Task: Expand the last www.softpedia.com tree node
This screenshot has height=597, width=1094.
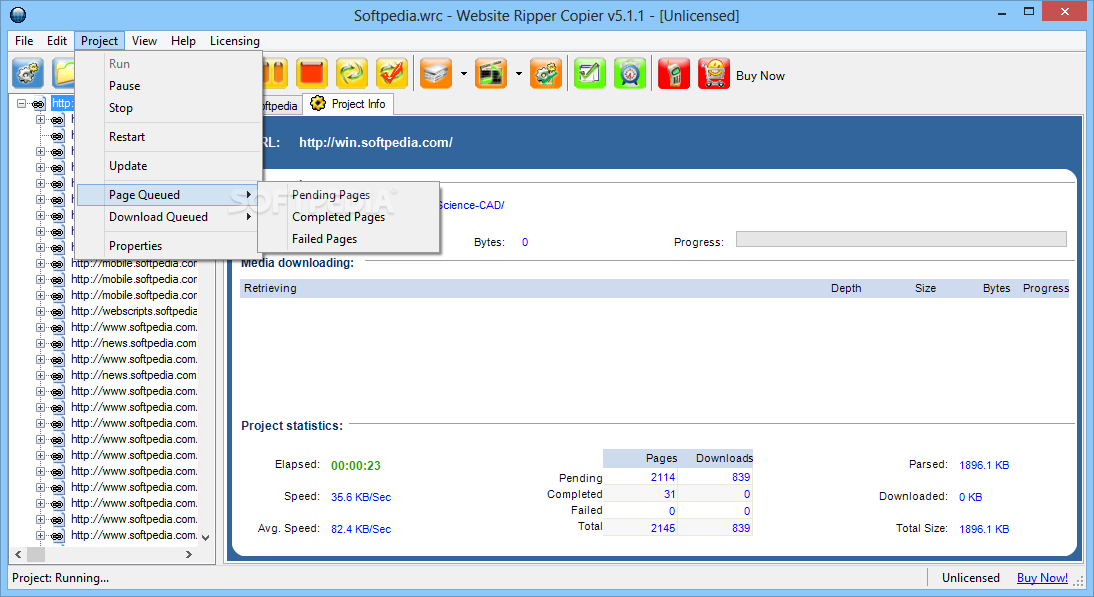Action: (40, 536)
